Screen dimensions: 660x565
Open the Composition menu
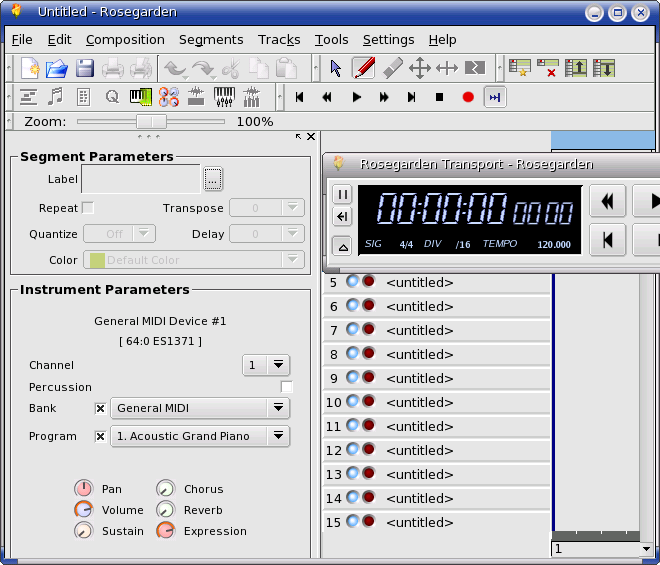click(x=125, y=40)
